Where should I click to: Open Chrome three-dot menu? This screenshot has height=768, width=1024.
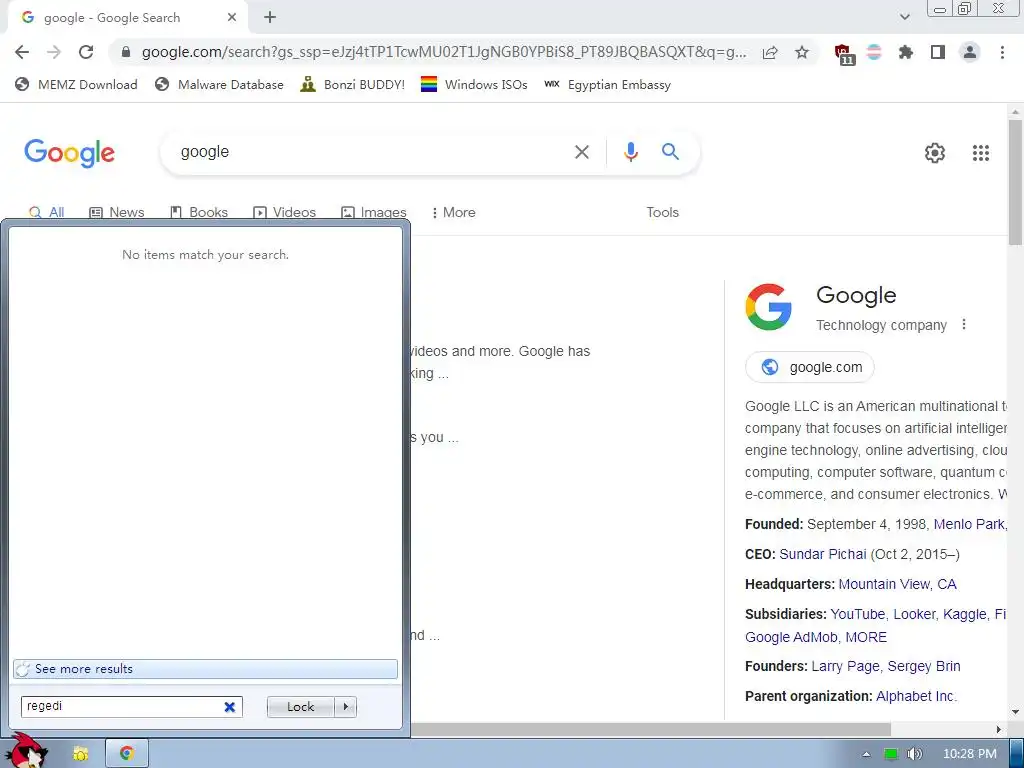click(x=1002, y=52)
